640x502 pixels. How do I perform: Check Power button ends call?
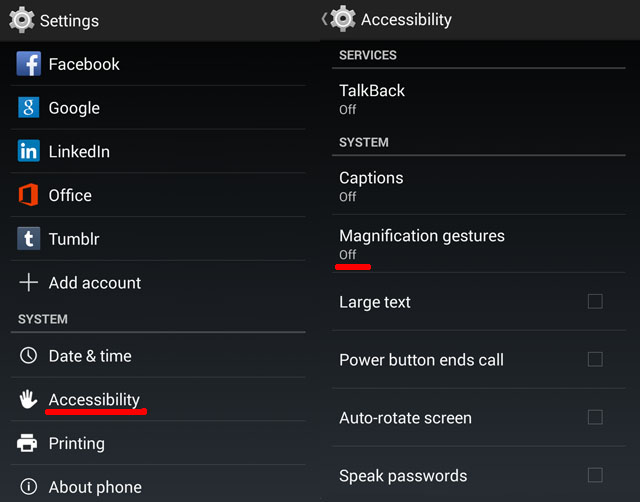click(x=595, y=360)
